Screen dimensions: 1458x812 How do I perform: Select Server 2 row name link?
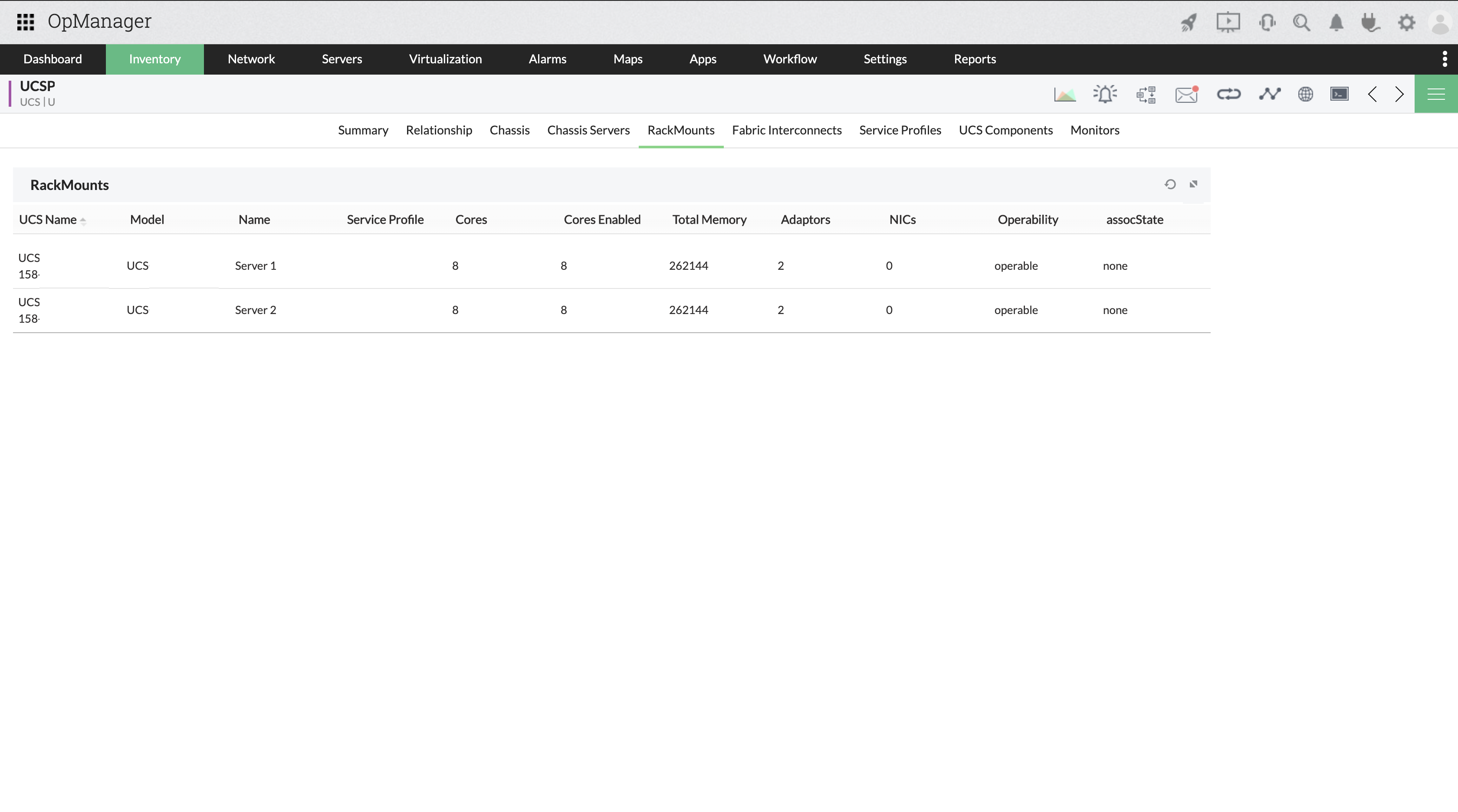[255, 310]
